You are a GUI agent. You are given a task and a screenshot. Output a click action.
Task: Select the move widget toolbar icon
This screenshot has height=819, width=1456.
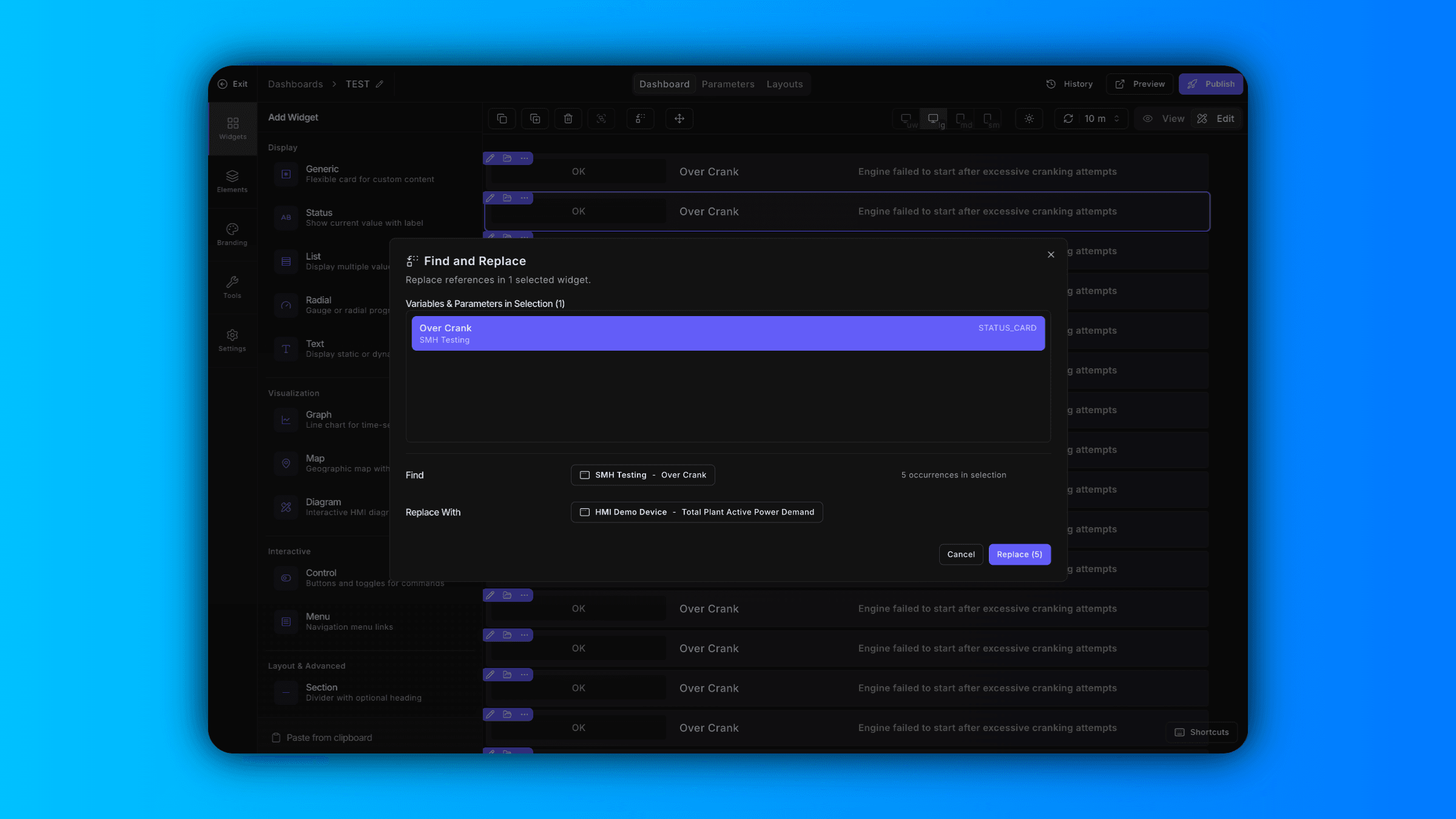[x=679, y=118]
